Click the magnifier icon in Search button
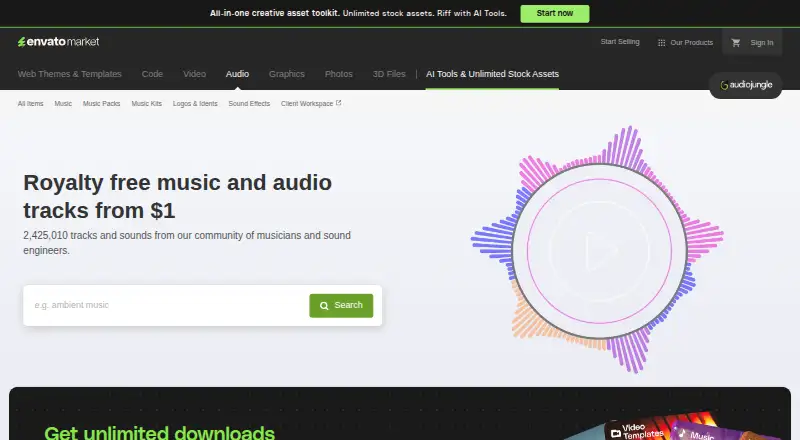Screen dimensions: 800x440 click(x=324, y=306)
